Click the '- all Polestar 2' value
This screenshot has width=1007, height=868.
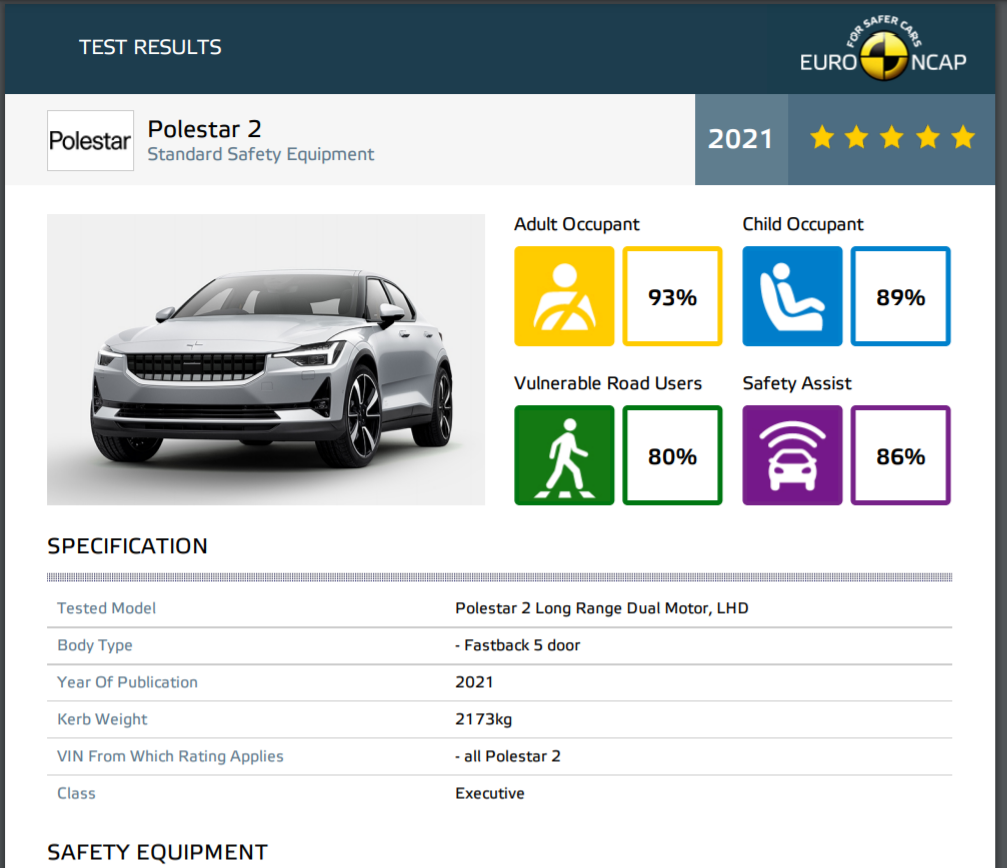(508, 756)
